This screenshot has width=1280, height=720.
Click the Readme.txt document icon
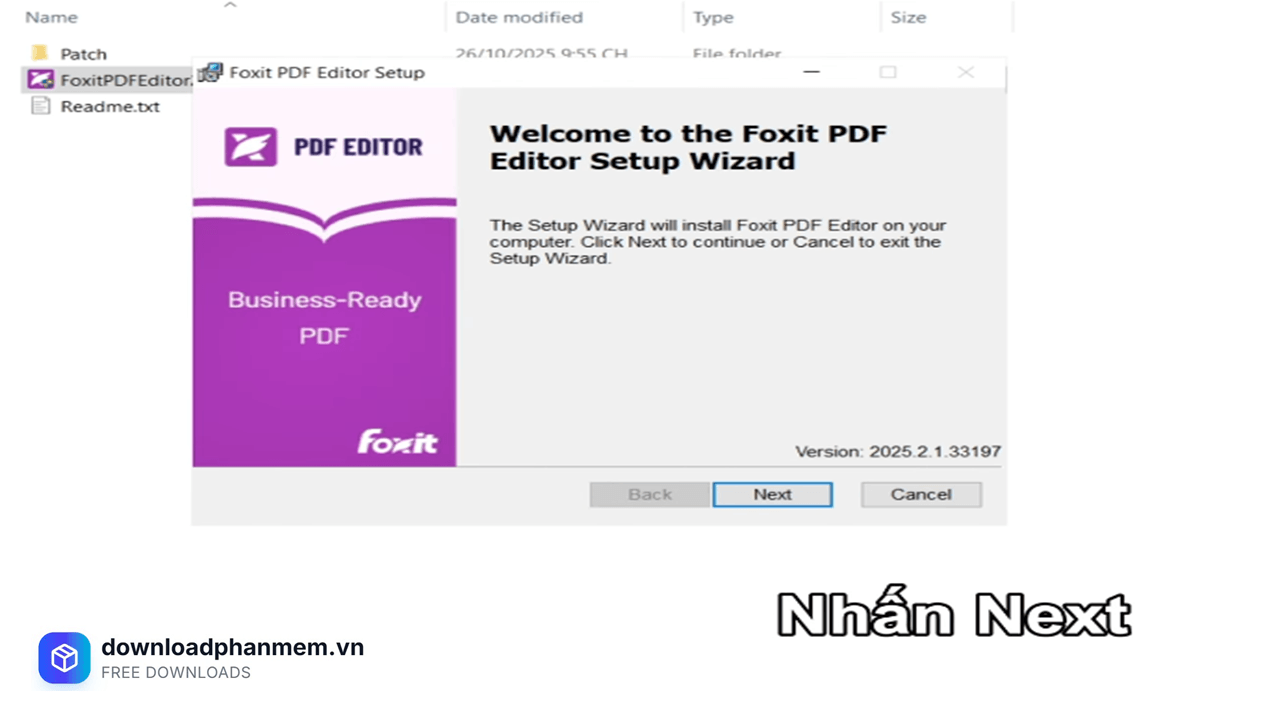40,106
